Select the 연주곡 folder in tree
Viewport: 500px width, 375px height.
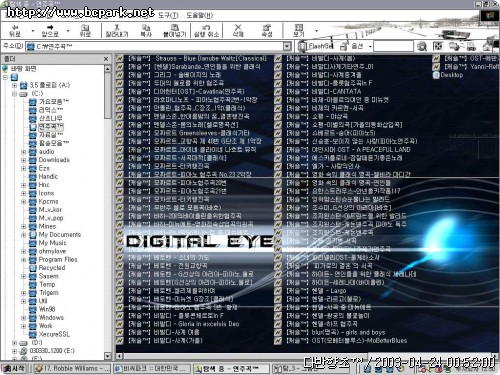click(x=51, y=127)
